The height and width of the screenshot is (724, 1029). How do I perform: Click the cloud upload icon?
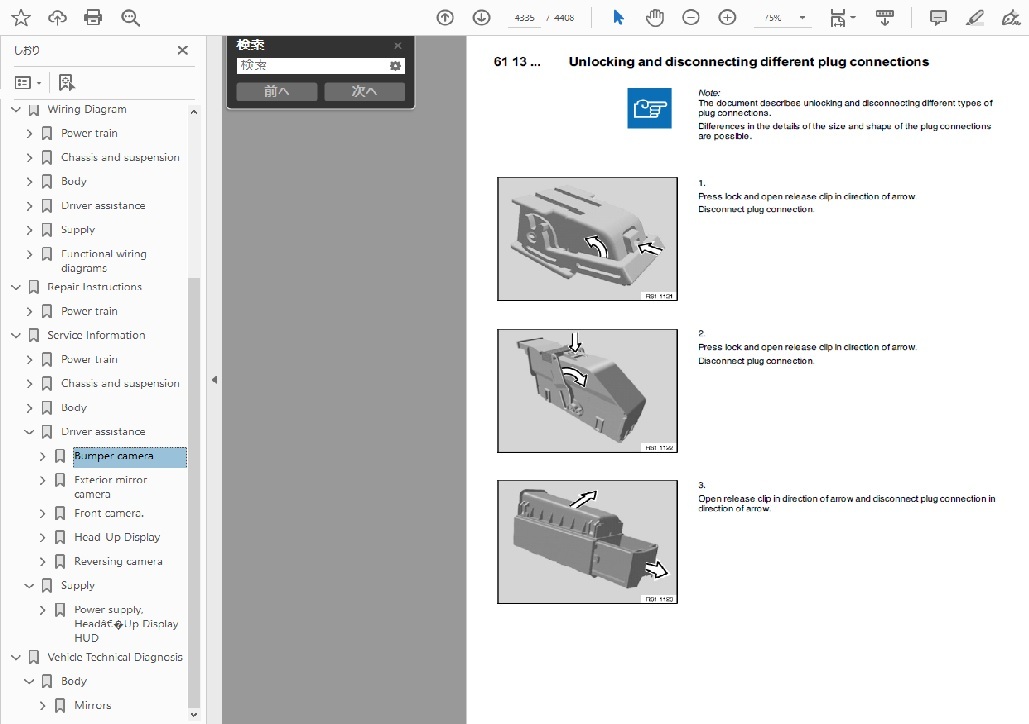pyautogui.click(x=57, y=17)
